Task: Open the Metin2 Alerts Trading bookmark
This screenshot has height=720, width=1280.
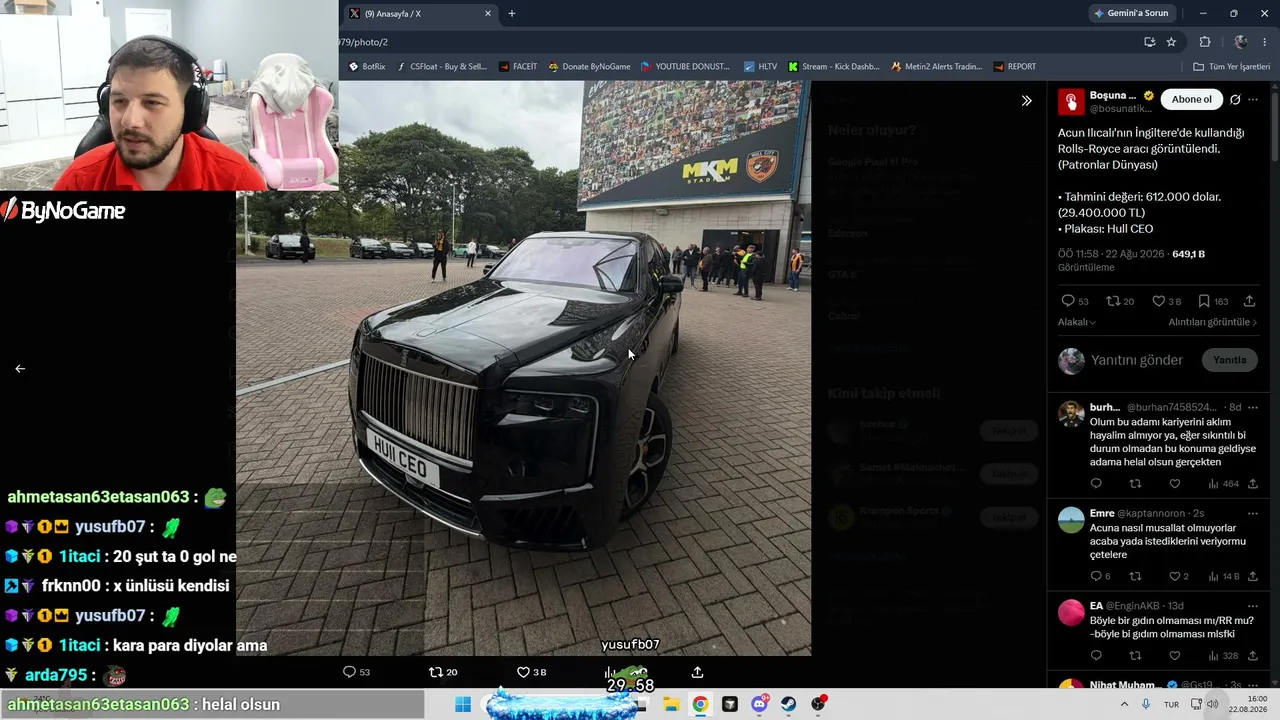Action: 937,67
